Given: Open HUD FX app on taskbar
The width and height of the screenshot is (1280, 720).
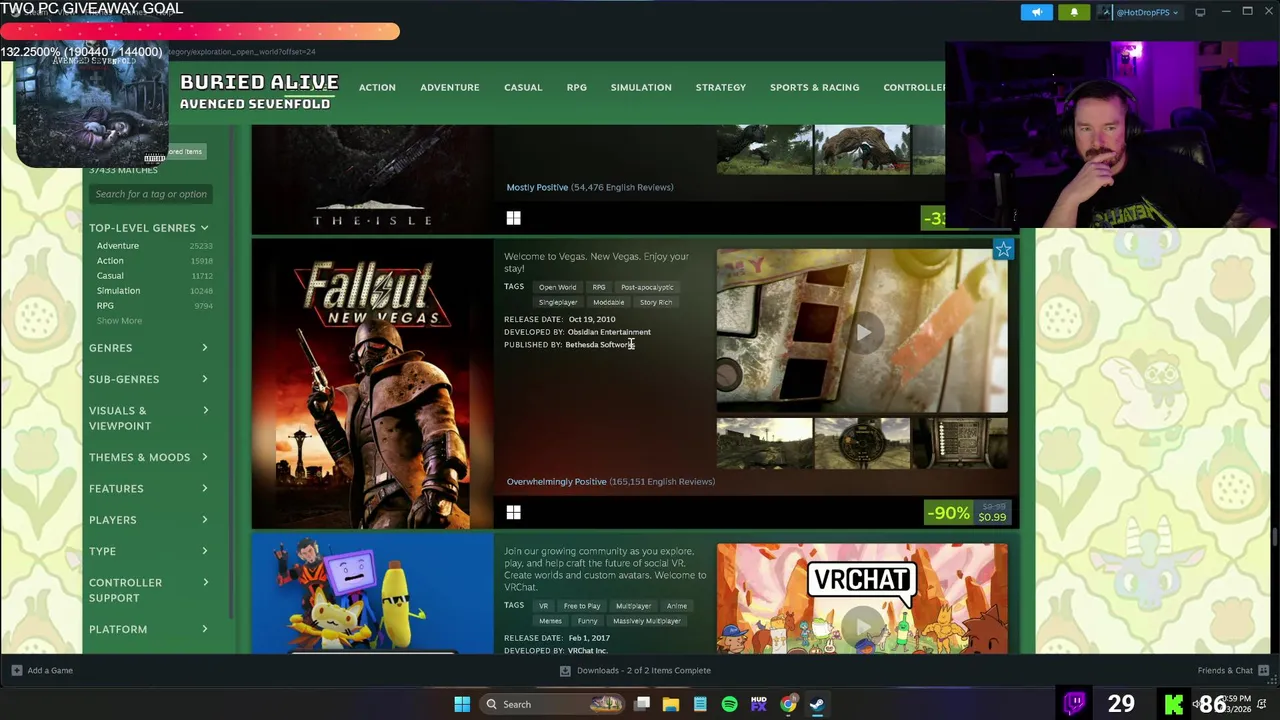Looking at the screenshot, I should [x=758, y=704].
